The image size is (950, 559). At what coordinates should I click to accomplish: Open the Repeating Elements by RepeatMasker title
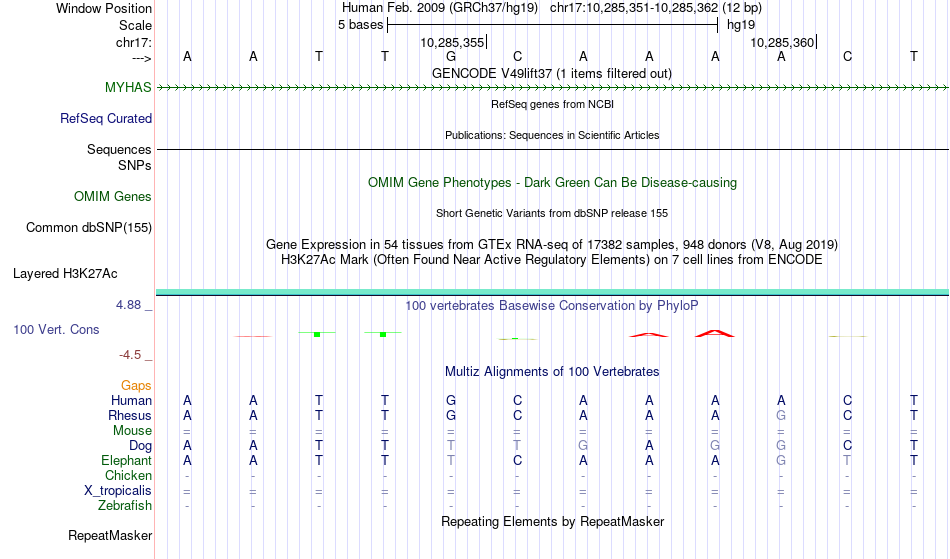point(553,521)
